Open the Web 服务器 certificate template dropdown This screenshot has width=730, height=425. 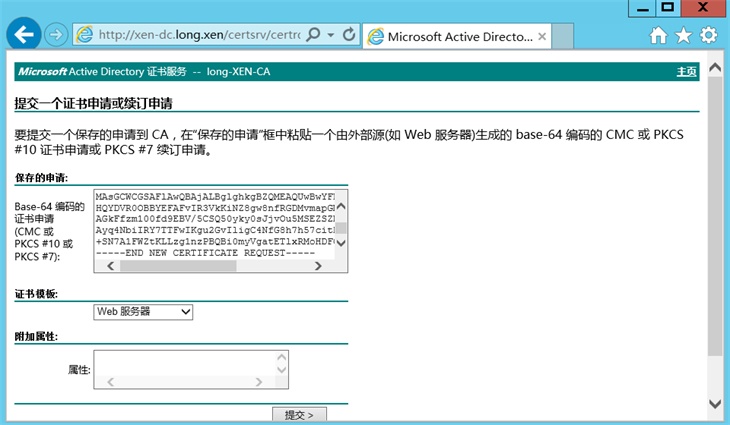[x=143, y=312]
